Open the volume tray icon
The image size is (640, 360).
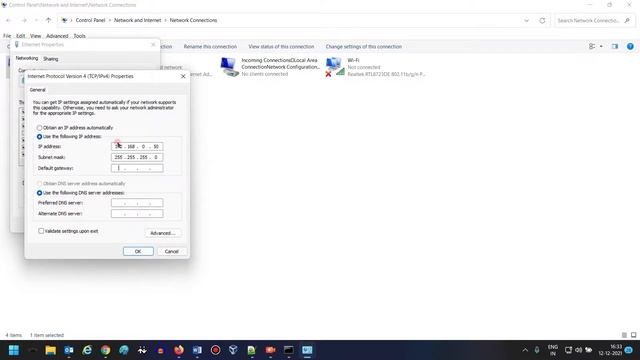coord(578,350)
